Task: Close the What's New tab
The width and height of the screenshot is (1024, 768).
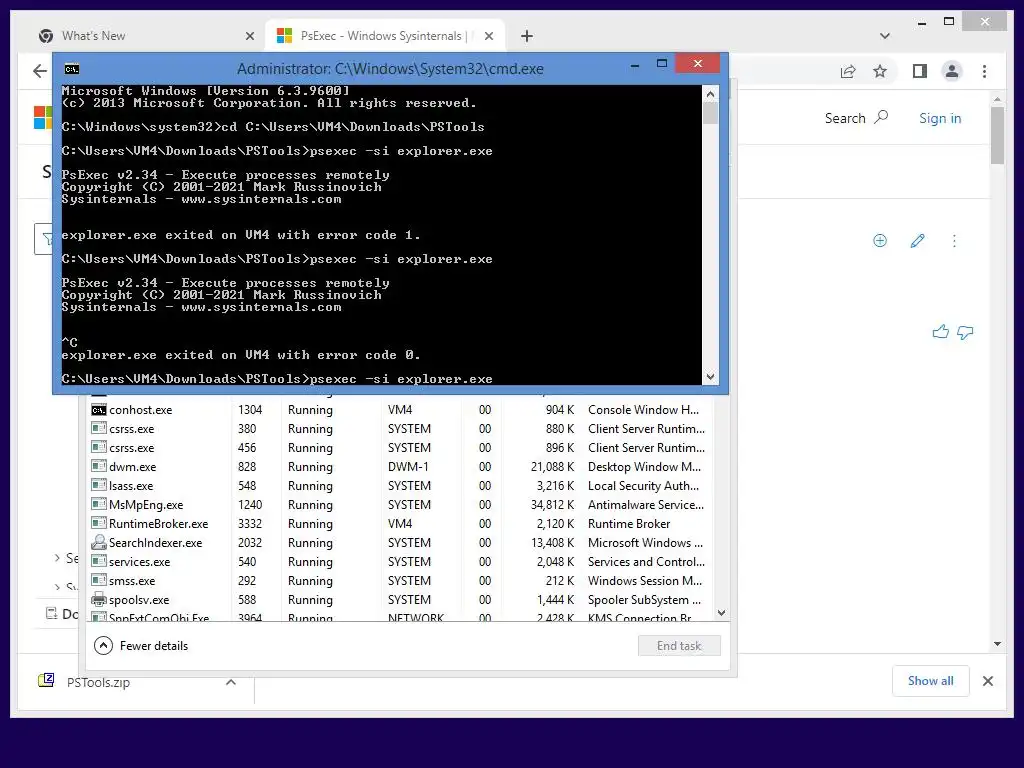Action: [249, 36]
